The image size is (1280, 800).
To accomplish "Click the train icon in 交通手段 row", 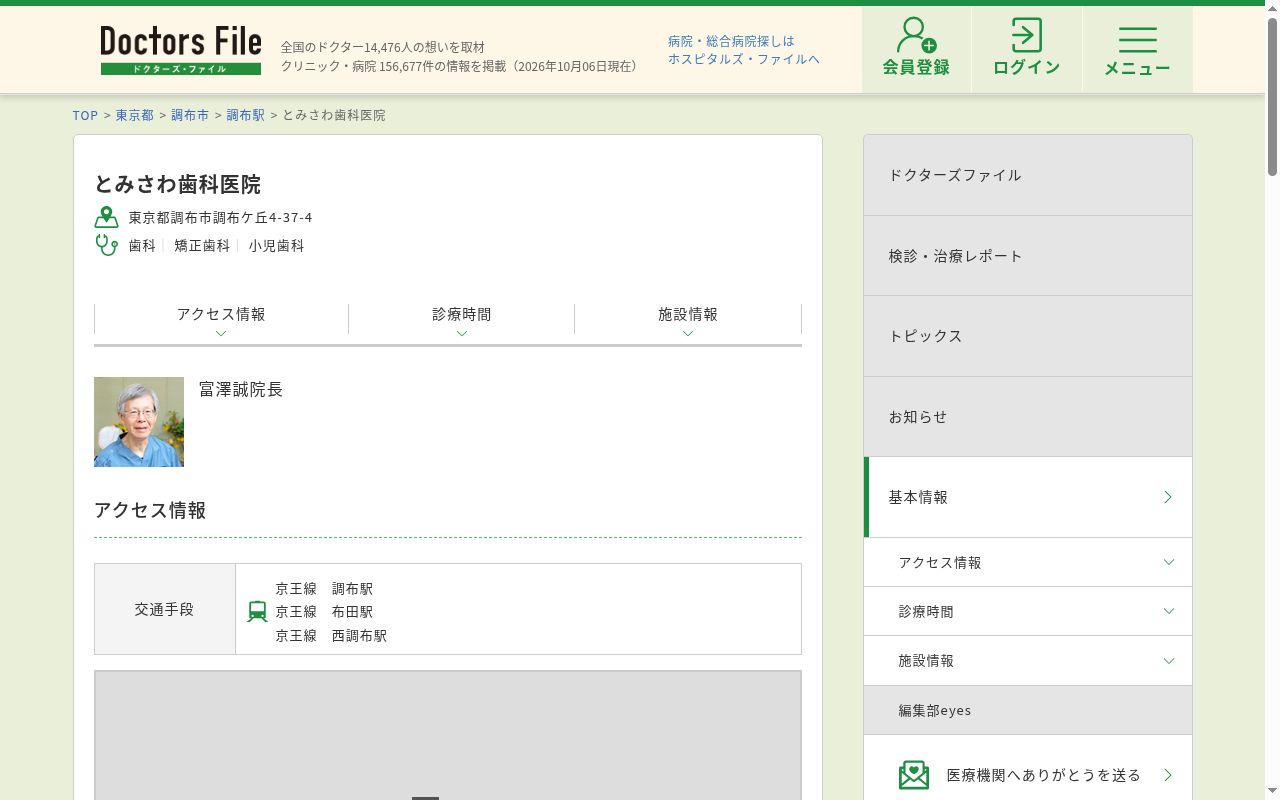I will pyautogui.click(x=257, y=612).
